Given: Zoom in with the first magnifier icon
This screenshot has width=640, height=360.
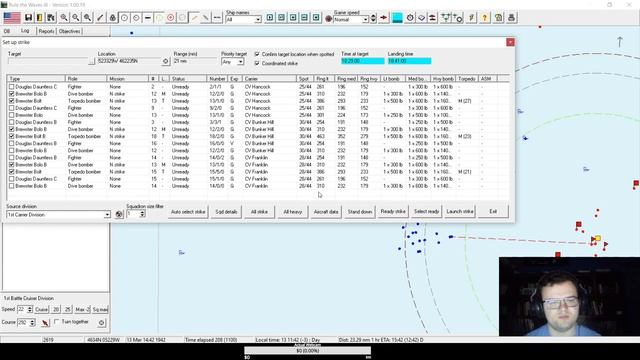Looking at the screenshot, I should click(64, 18).
